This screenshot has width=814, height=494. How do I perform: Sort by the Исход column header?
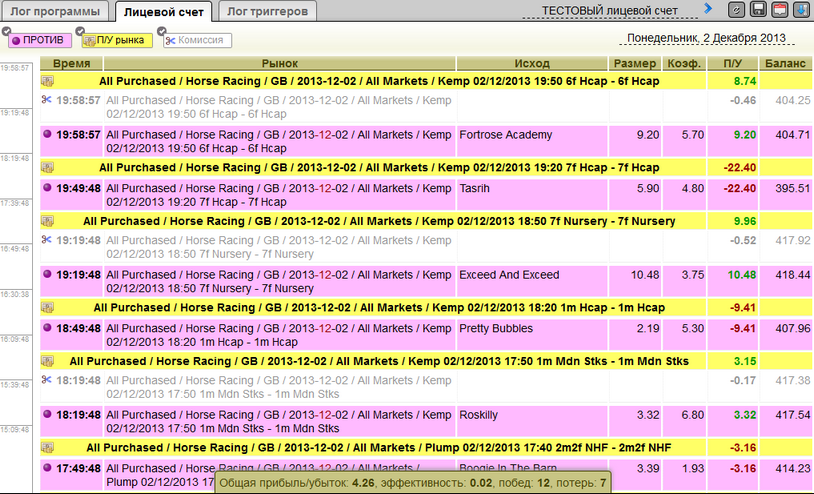(x=532, y=63)
